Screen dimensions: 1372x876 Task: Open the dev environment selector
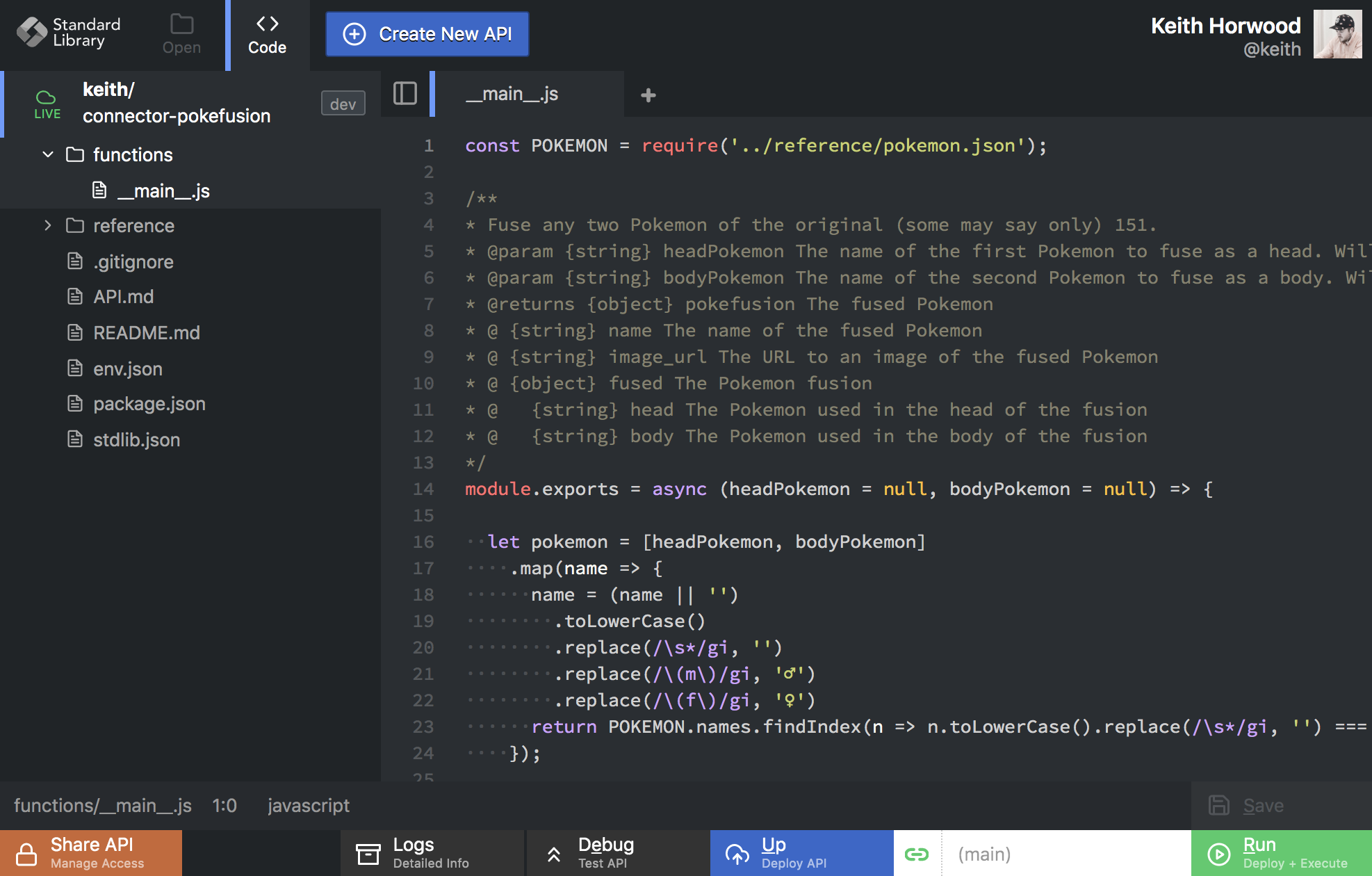[343, 104]
